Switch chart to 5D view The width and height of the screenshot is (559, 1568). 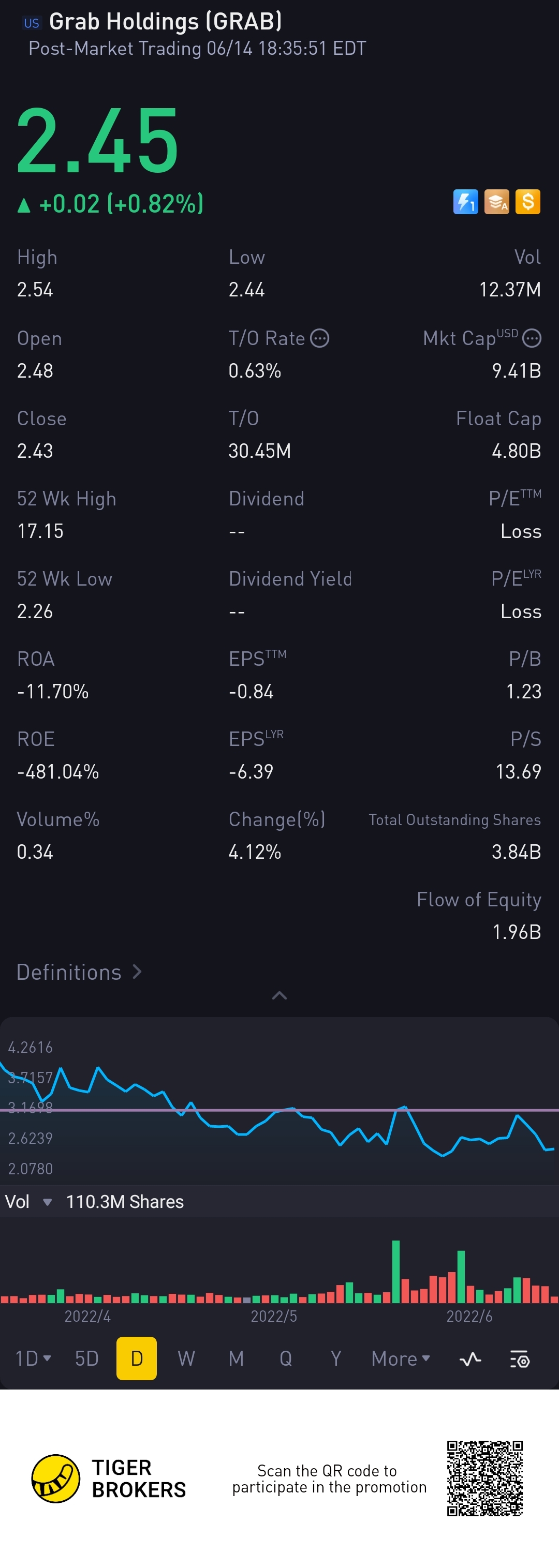(86, 1358)
